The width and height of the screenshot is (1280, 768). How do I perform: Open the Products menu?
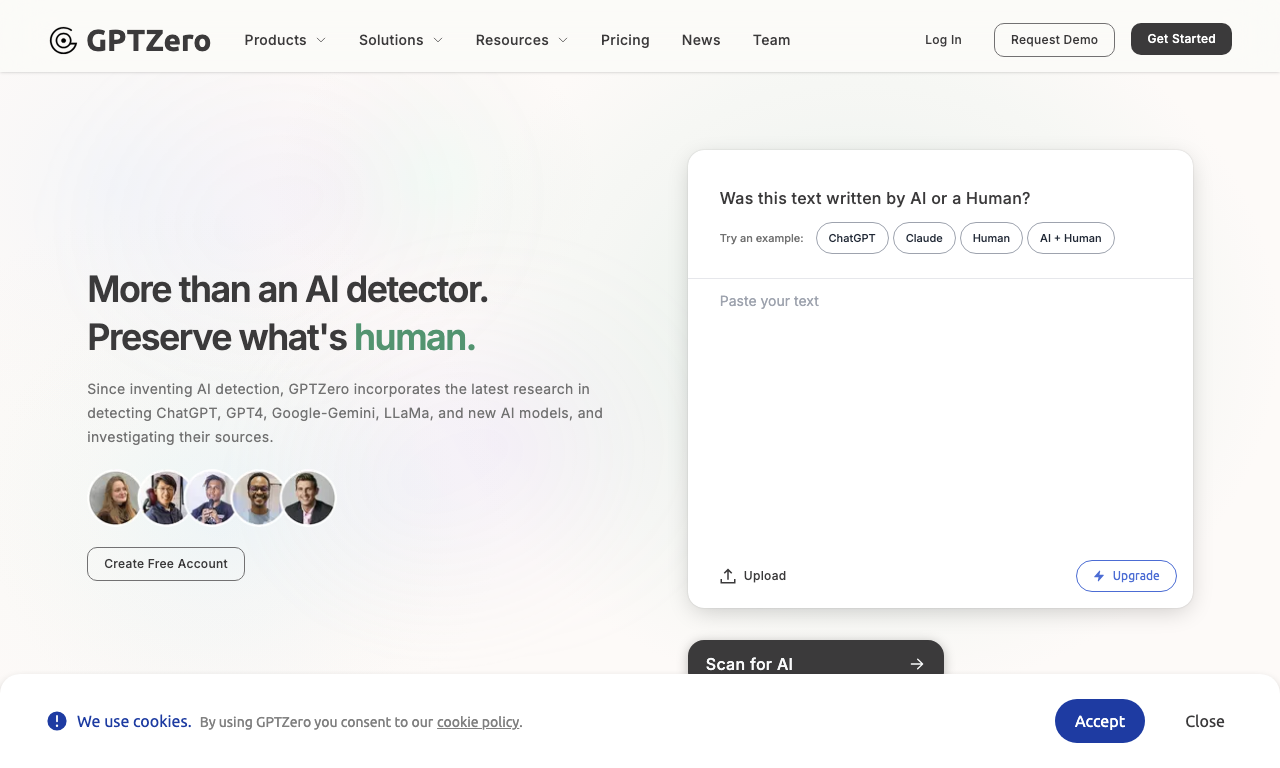(285, 40)
